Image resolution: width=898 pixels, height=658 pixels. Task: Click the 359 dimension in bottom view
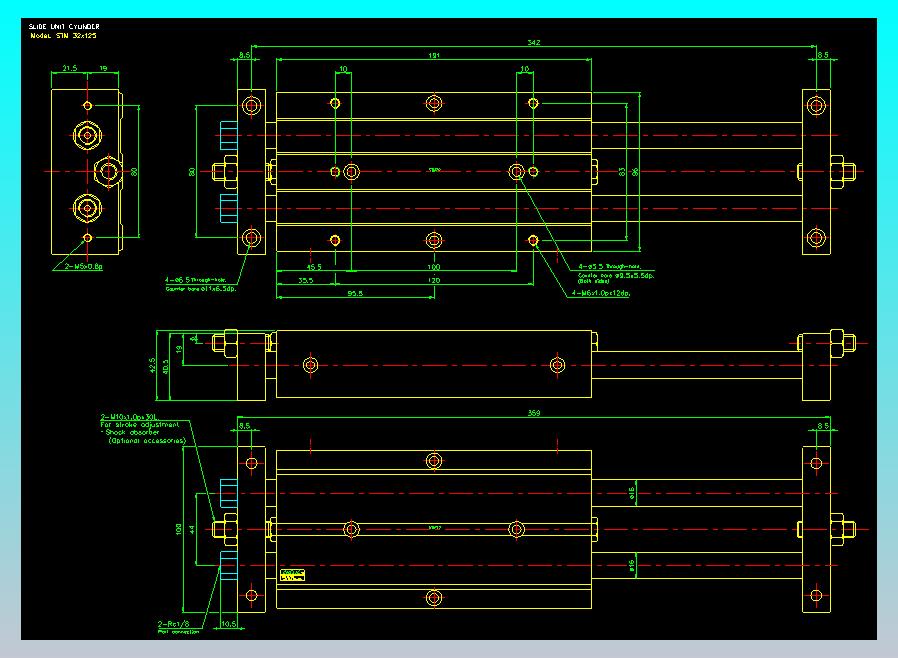534,413
